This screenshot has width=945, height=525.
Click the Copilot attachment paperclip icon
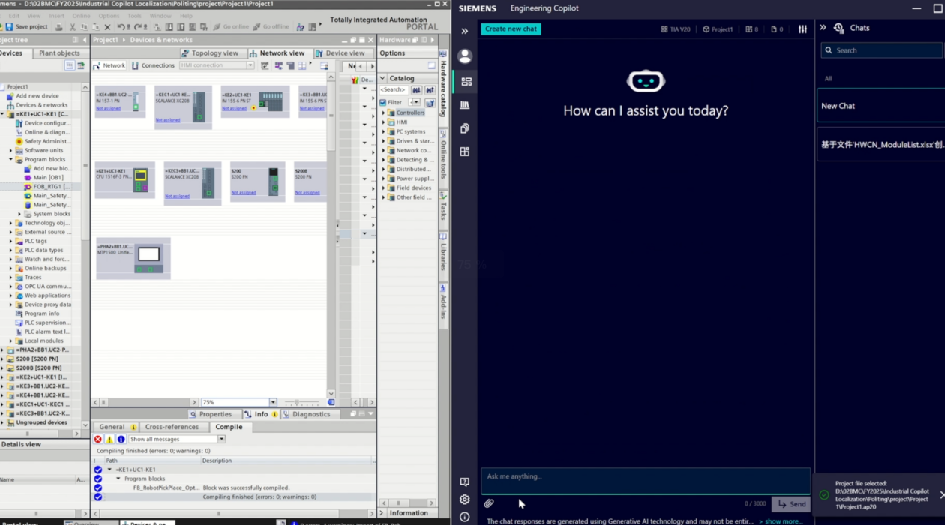pos(489,503)
